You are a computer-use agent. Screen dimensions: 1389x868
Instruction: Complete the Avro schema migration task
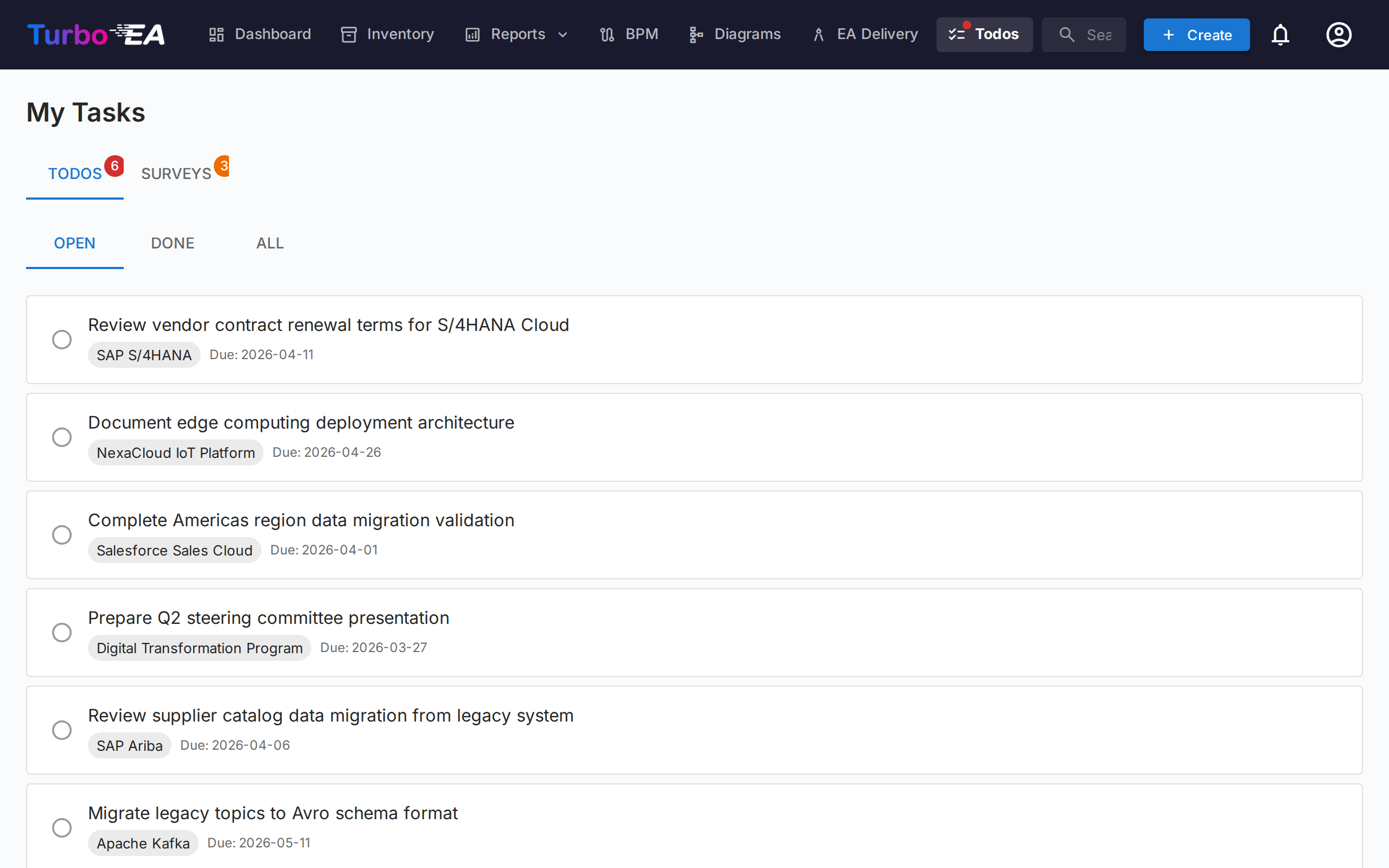click(x=61, y=827)
